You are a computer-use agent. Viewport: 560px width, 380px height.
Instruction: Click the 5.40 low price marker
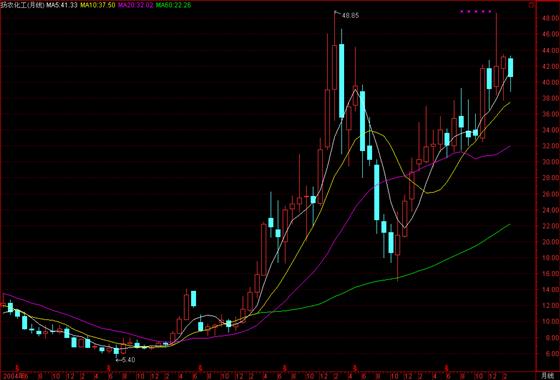[128, 360]
